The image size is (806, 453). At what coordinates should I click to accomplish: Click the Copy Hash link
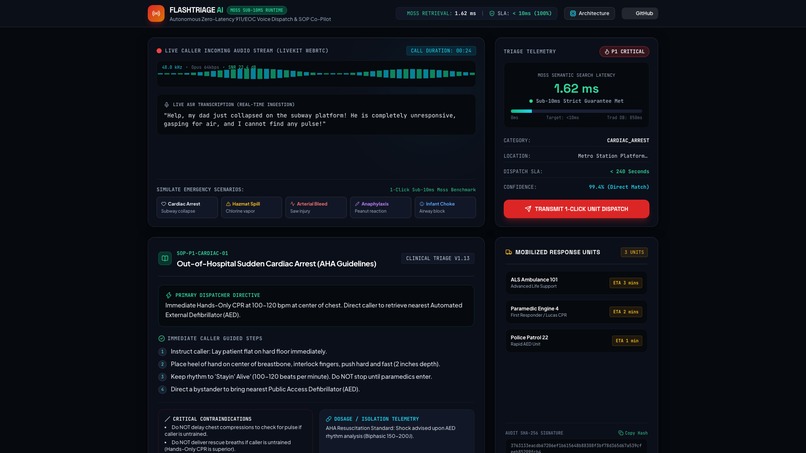[x=633, y=433]
